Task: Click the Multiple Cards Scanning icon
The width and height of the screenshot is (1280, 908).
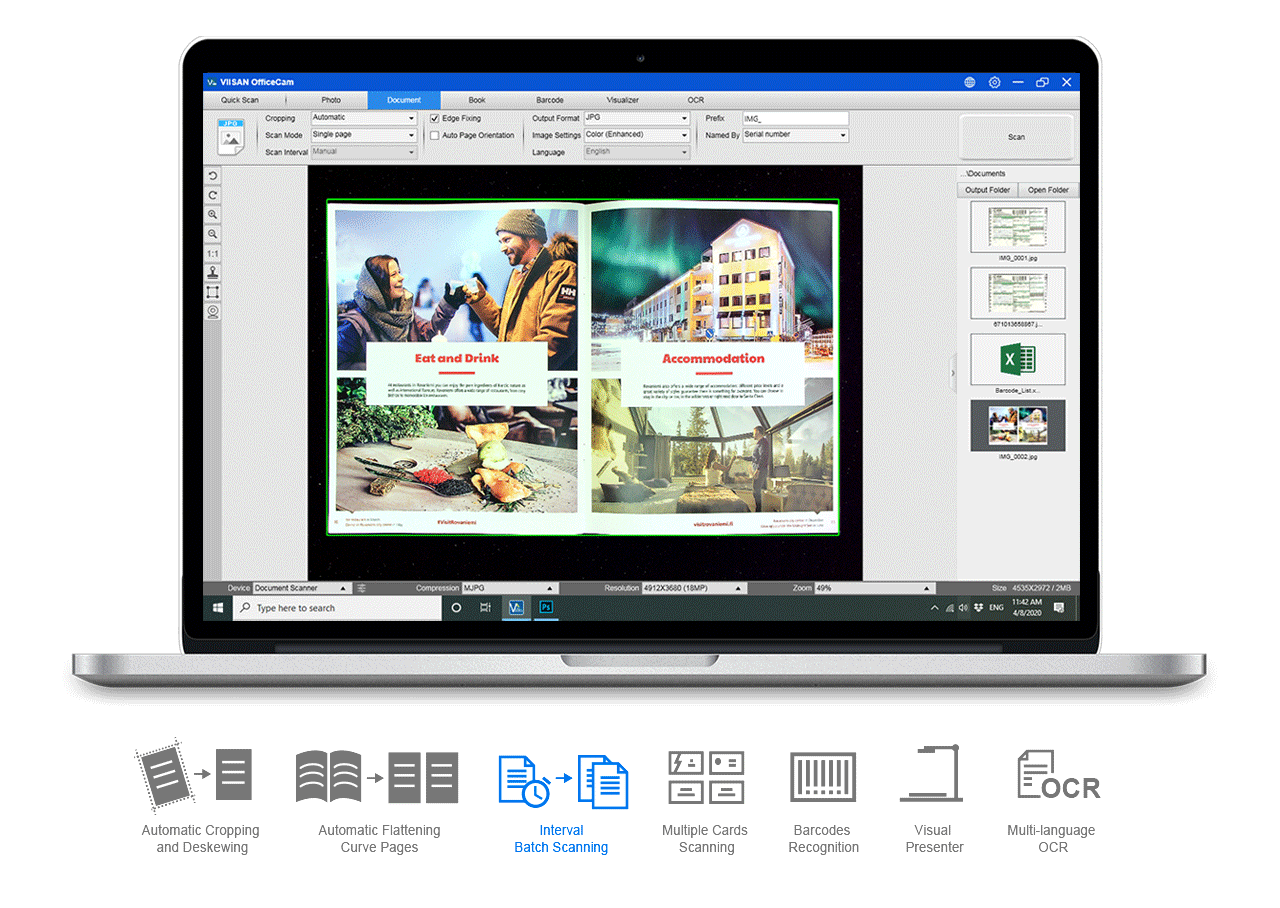Action: pos(706,777)
